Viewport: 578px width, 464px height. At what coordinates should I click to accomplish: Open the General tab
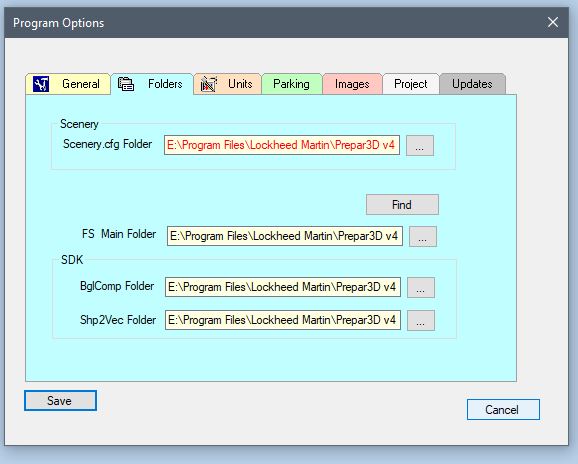(68, 84)
